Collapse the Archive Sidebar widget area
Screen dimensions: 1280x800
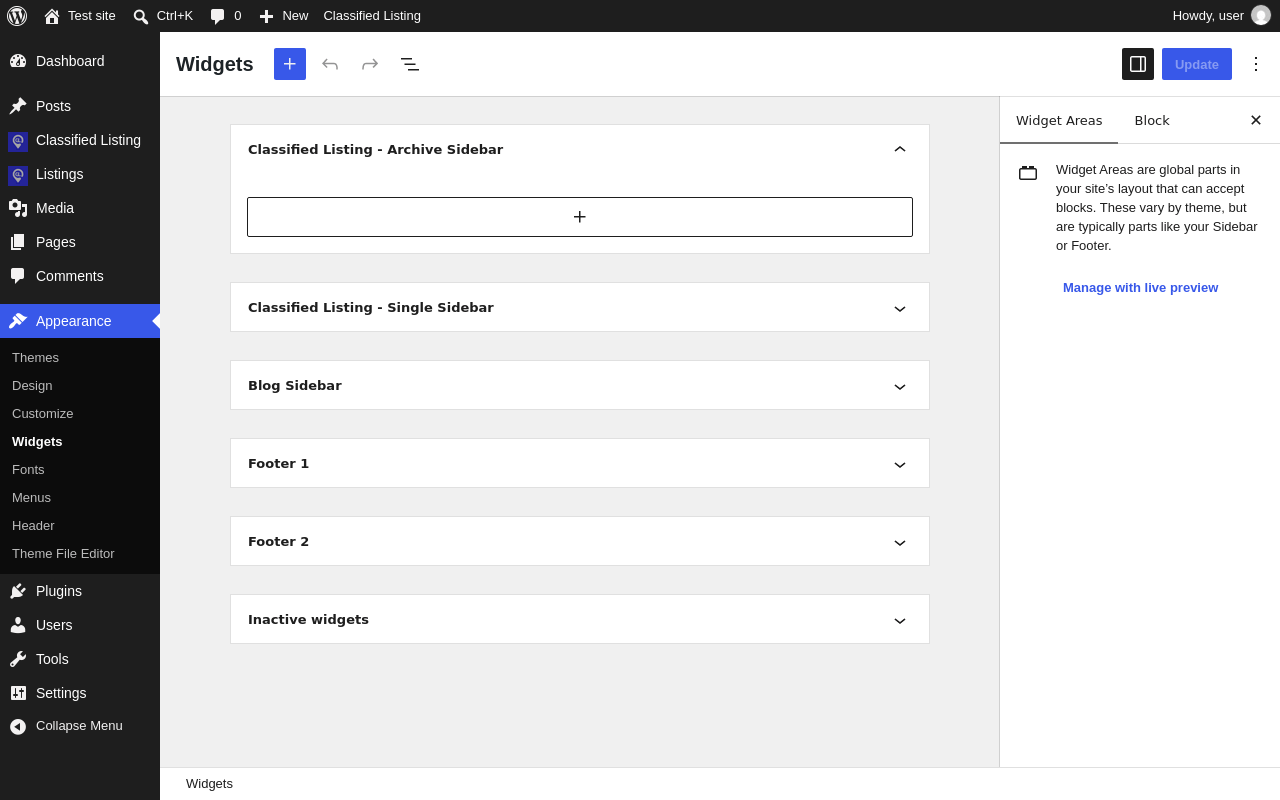tap(900, 149)
